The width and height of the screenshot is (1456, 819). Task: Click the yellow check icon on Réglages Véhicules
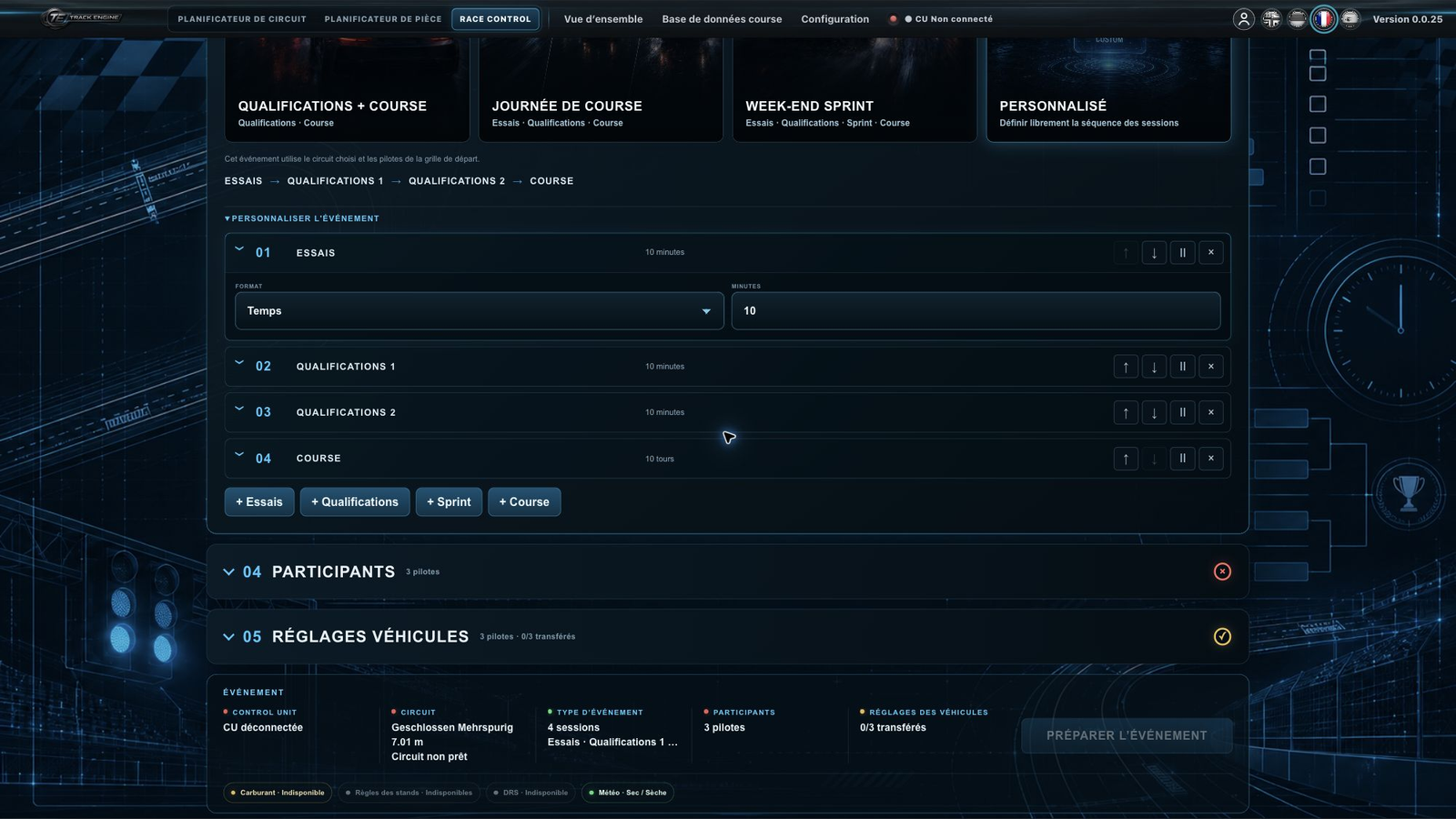1222,636
